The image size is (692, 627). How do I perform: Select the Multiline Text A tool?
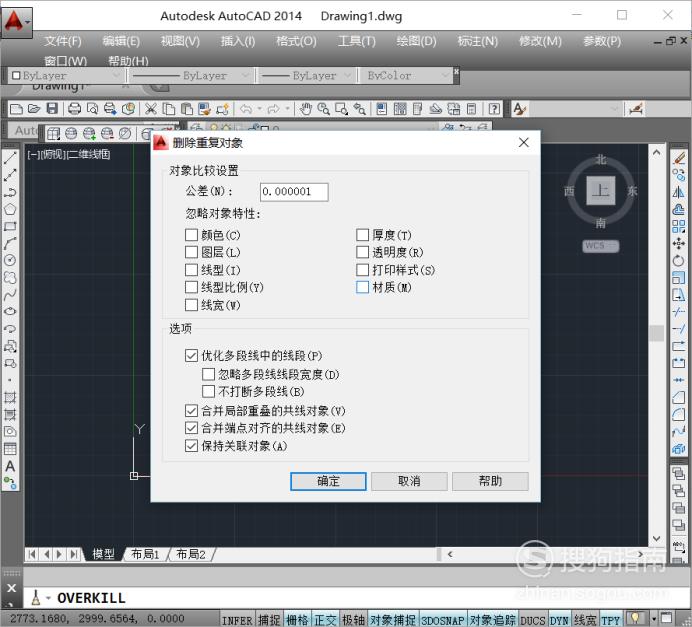click(10, 466)
